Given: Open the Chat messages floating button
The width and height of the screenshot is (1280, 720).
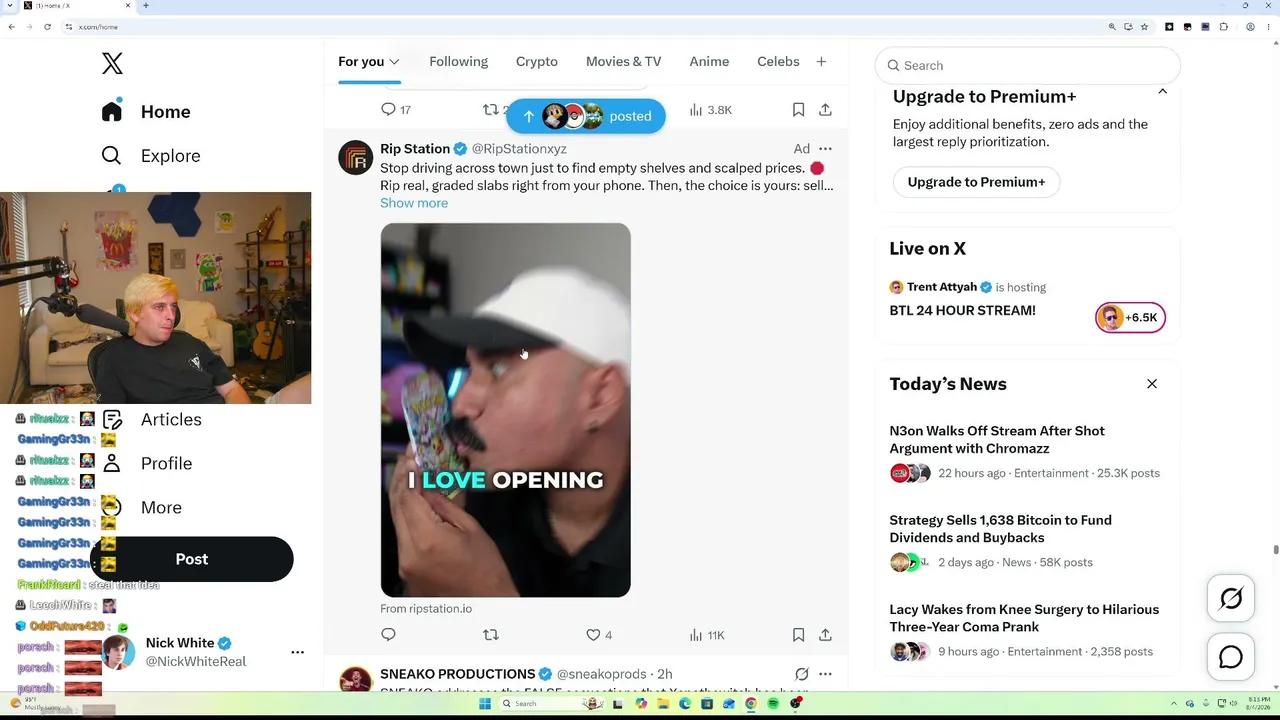Looking at the screenshot, I should [1231, 657].
